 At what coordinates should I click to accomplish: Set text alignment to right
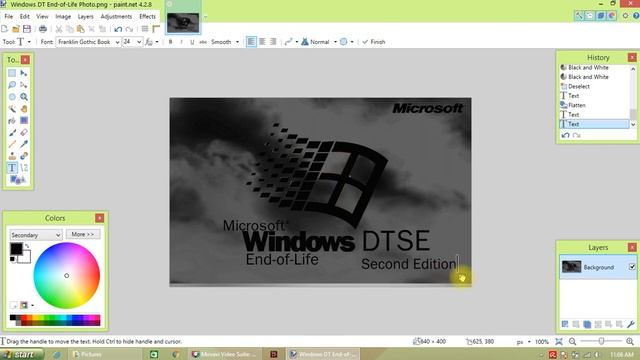(273, 42)
